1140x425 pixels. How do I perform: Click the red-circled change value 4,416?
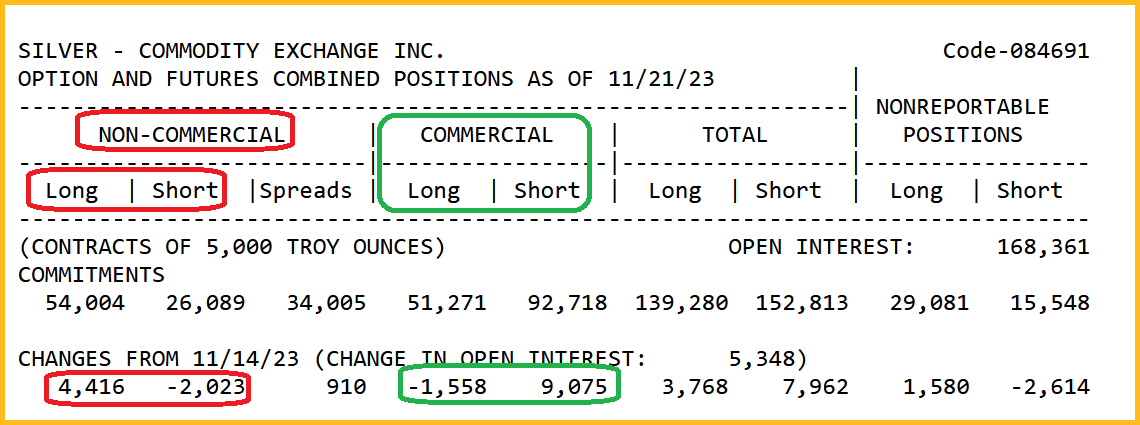(92, 387)
